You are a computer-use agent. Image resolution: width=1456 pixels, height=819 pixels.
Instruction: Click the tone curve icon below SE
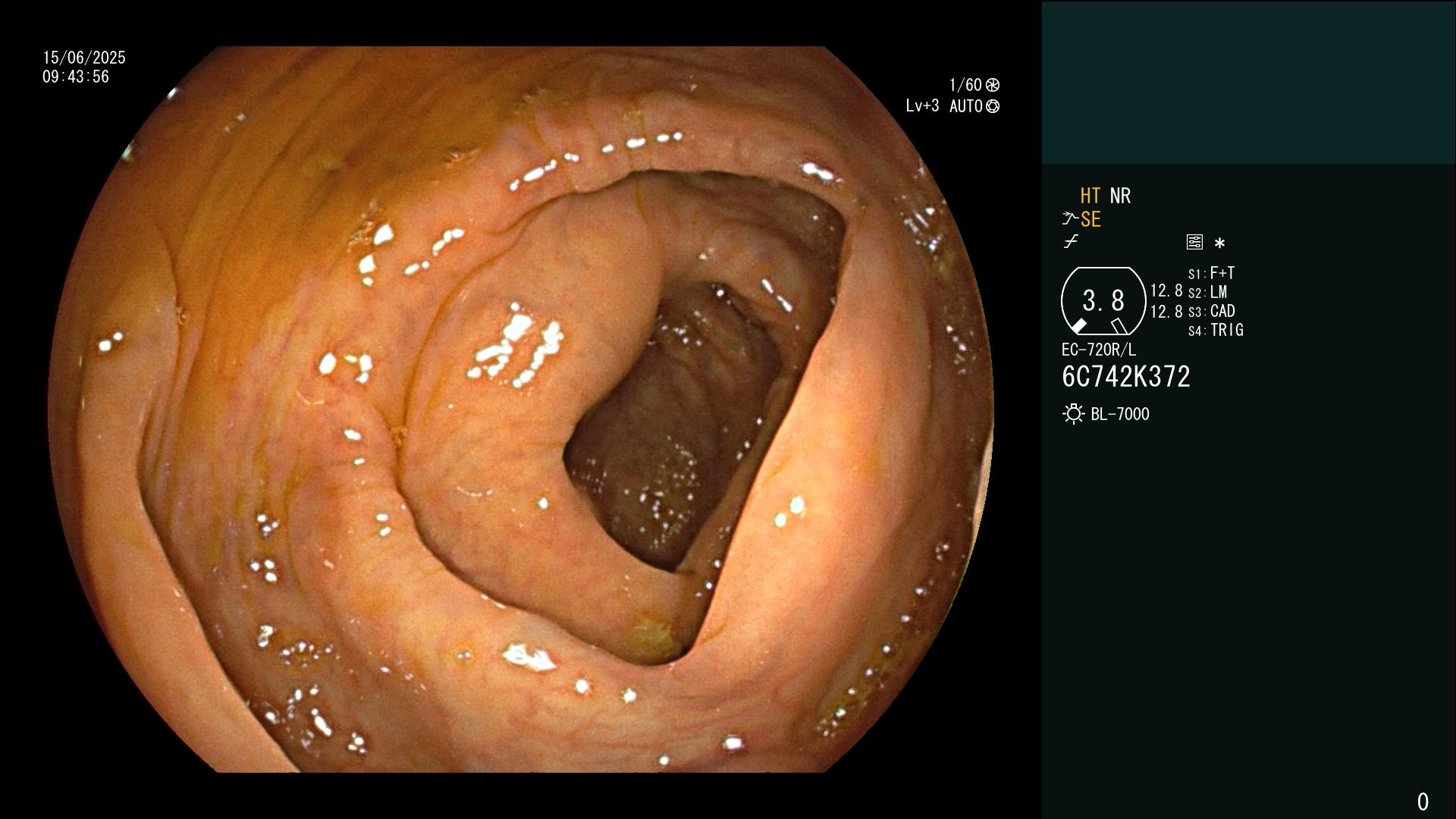tap(1071, 242)
